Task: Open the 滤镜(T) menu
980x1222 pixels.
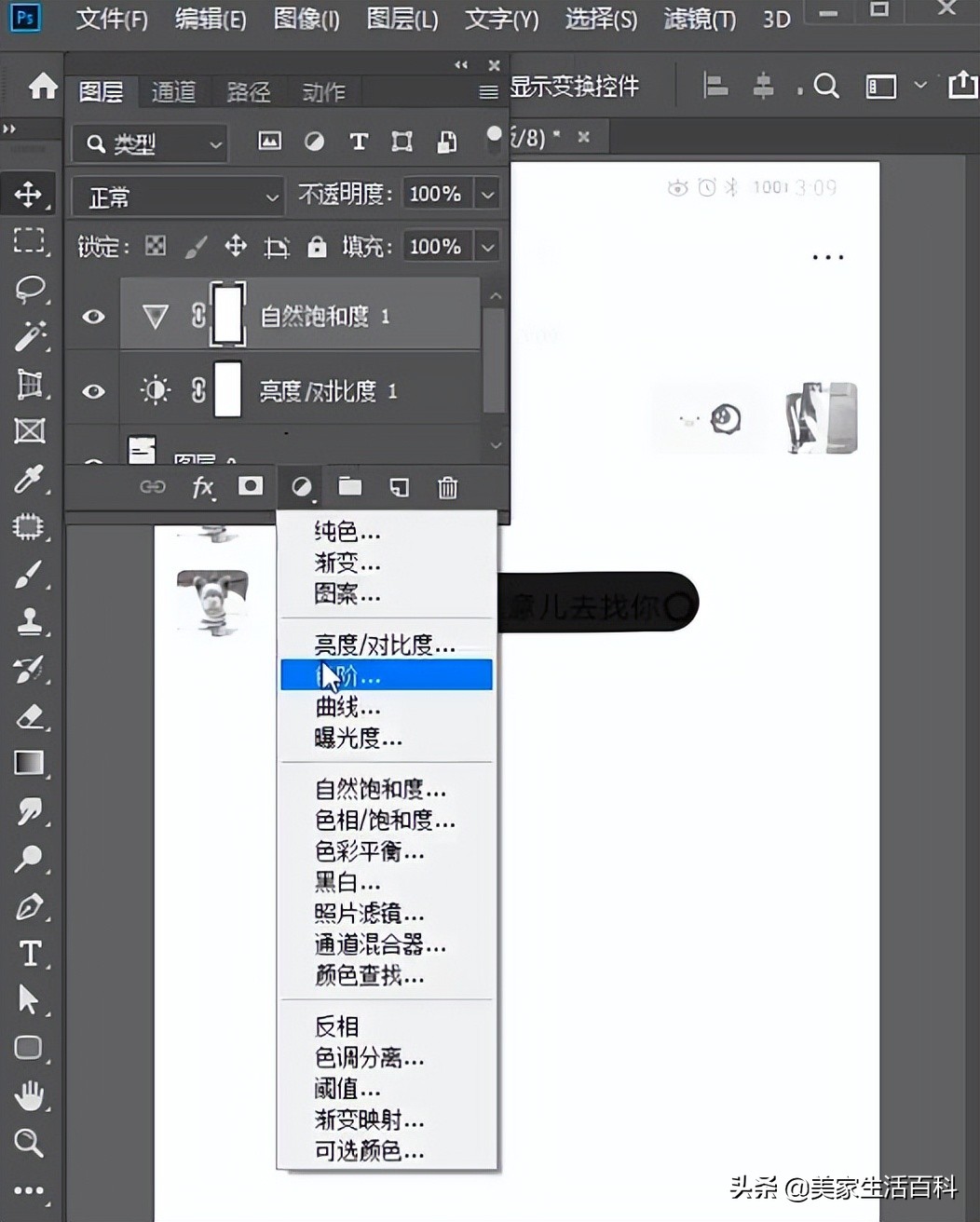Action: [x=699, y=19]
